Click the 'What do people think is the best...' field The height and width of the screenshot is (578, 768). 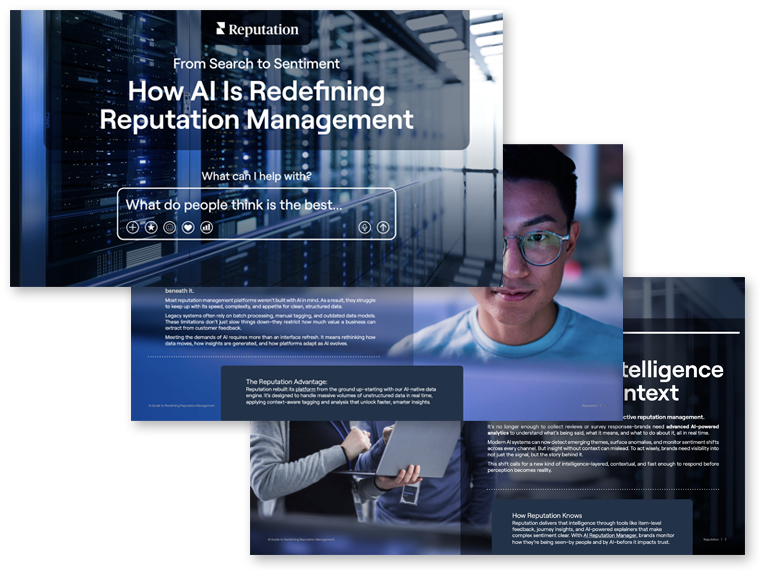click(256, 214)
